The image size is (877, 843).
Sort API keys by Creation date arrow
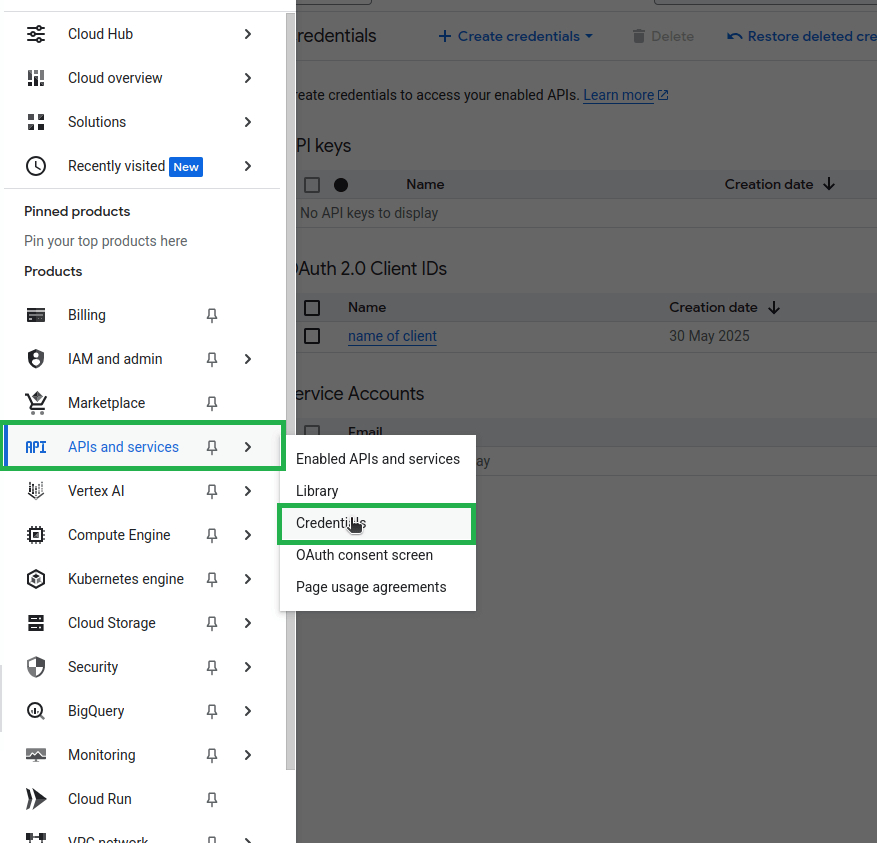point(828,184)
